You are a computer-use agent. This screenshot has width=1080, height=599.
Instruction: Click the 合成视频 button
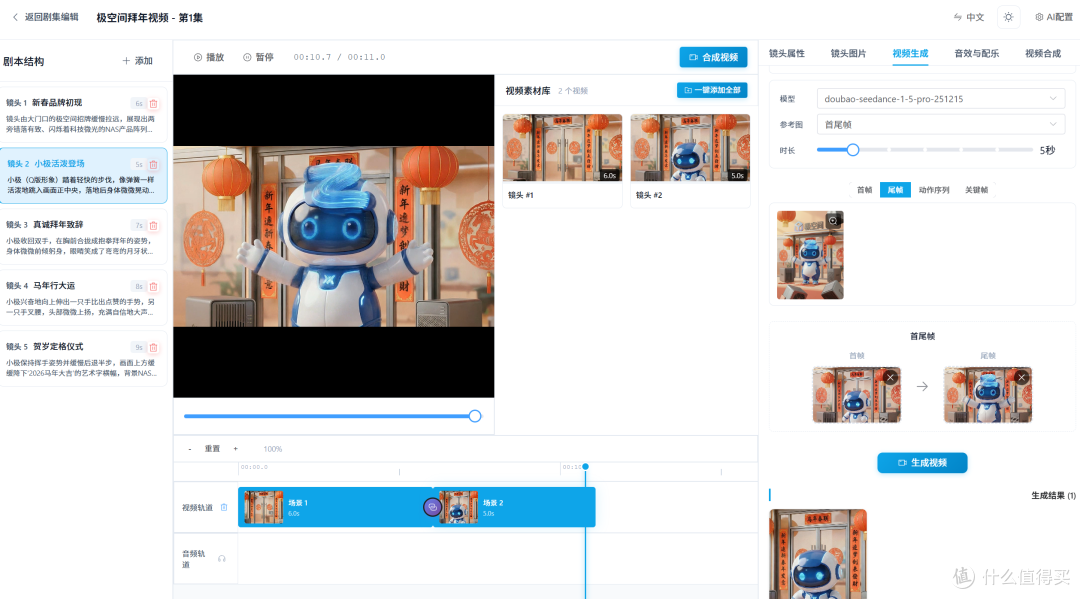click(714, 57)
